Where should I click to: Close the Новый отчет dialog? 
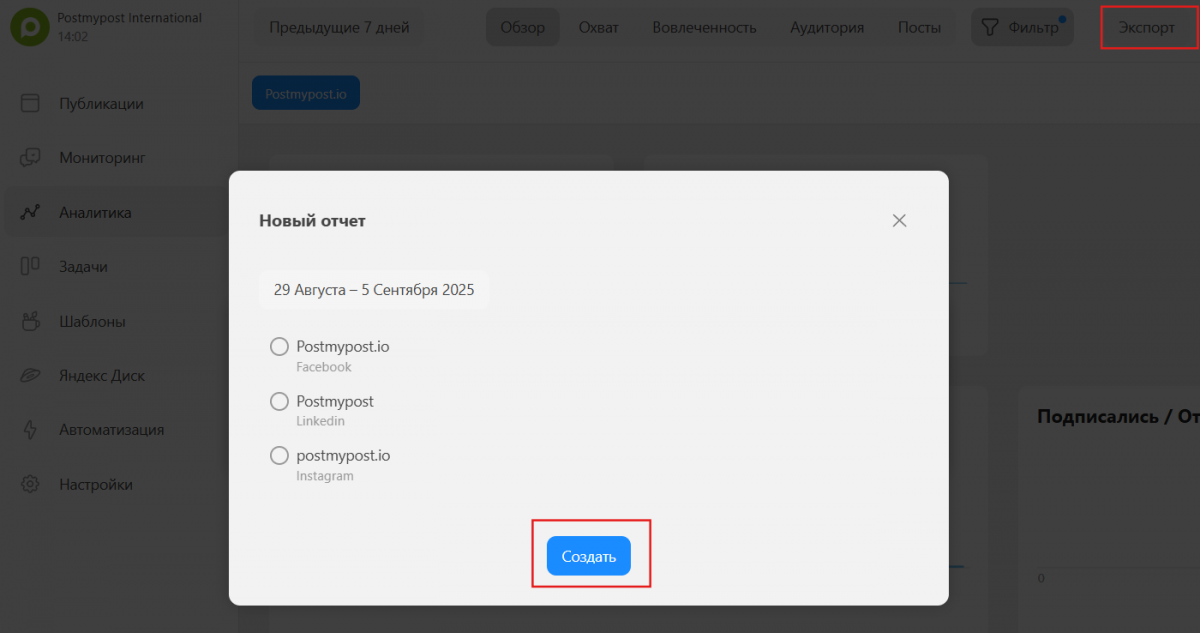click(x=899, y=221)
